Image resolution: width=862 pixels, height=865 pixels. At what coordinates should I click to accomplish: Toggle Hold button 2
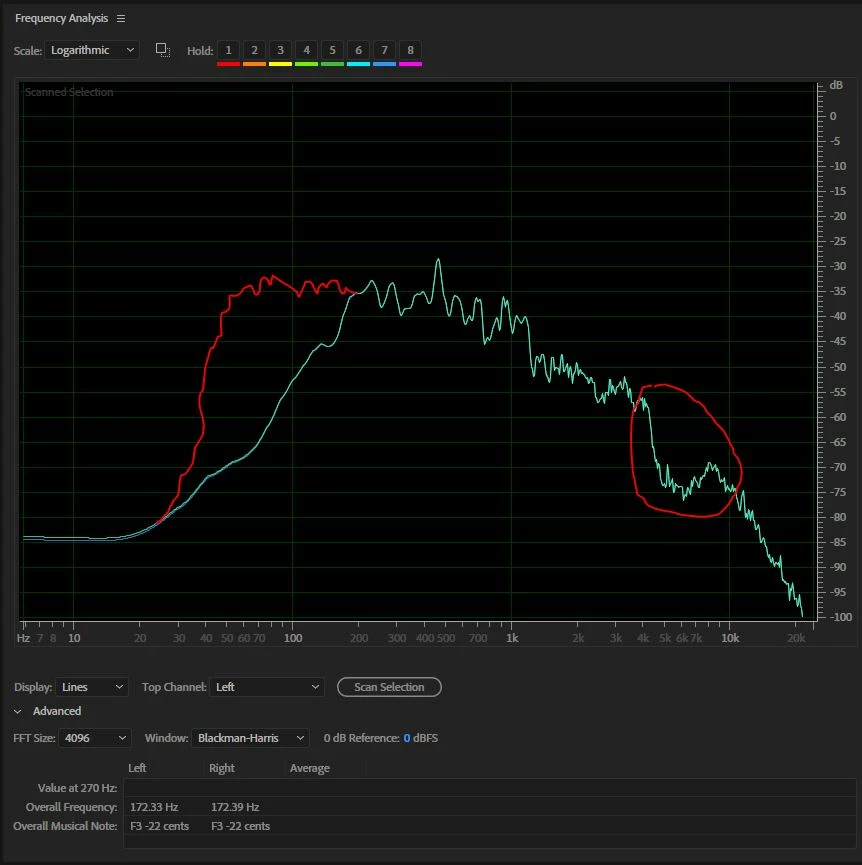tap(254, 50)
